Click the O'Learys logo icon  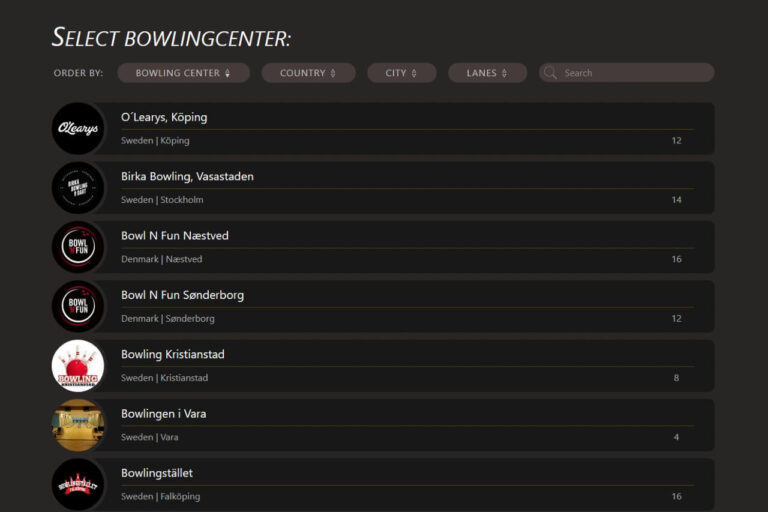78,129
